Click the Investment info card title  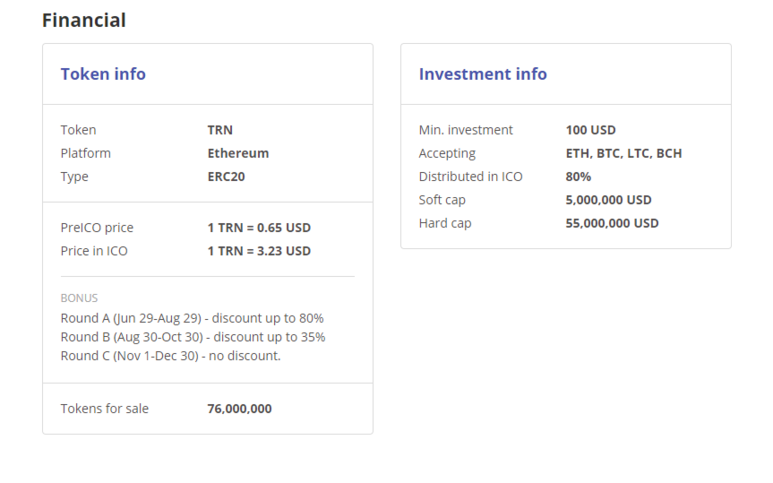483,74
